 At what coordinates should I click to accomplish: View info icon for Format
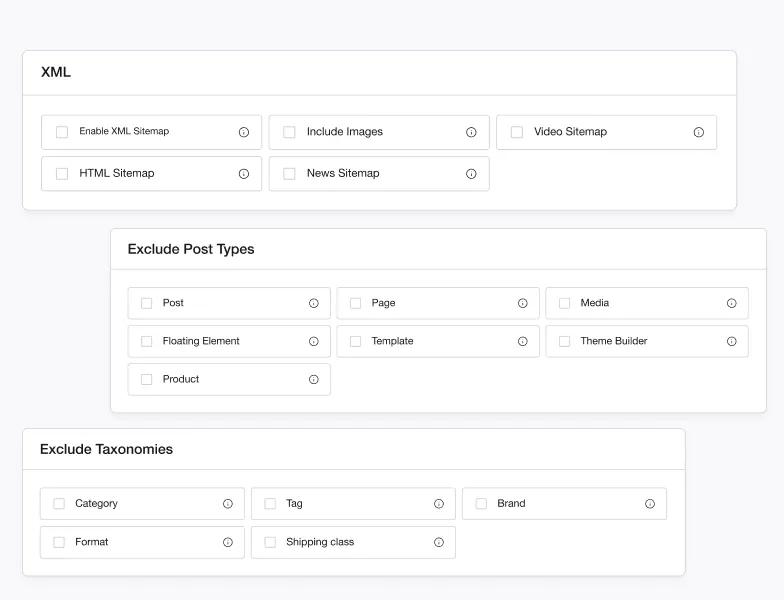click(228, 542)
